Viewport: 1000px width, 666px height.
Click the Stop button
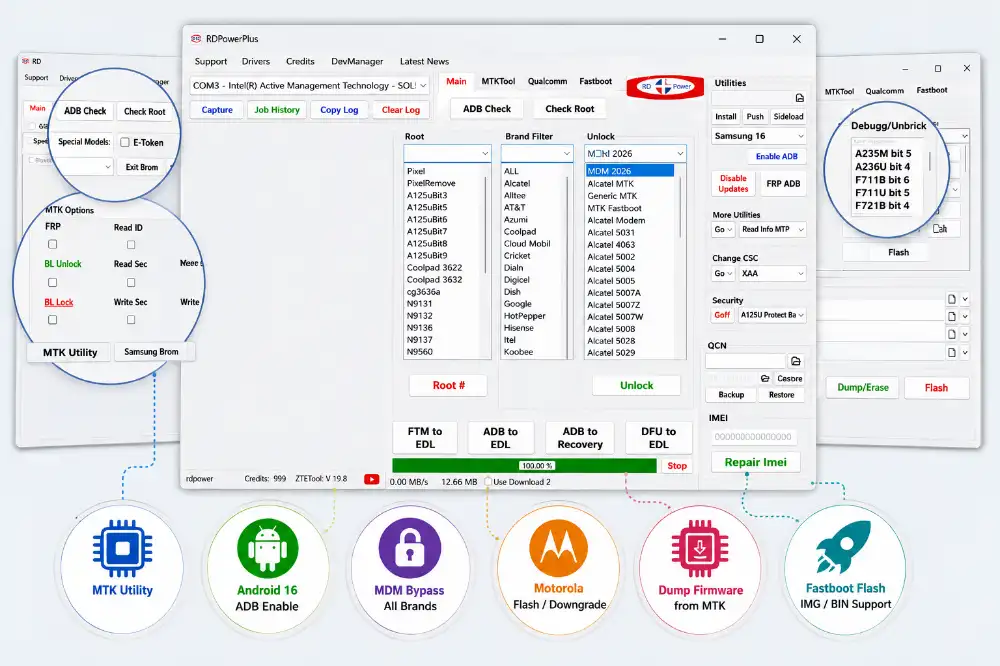tap(677, 466)
